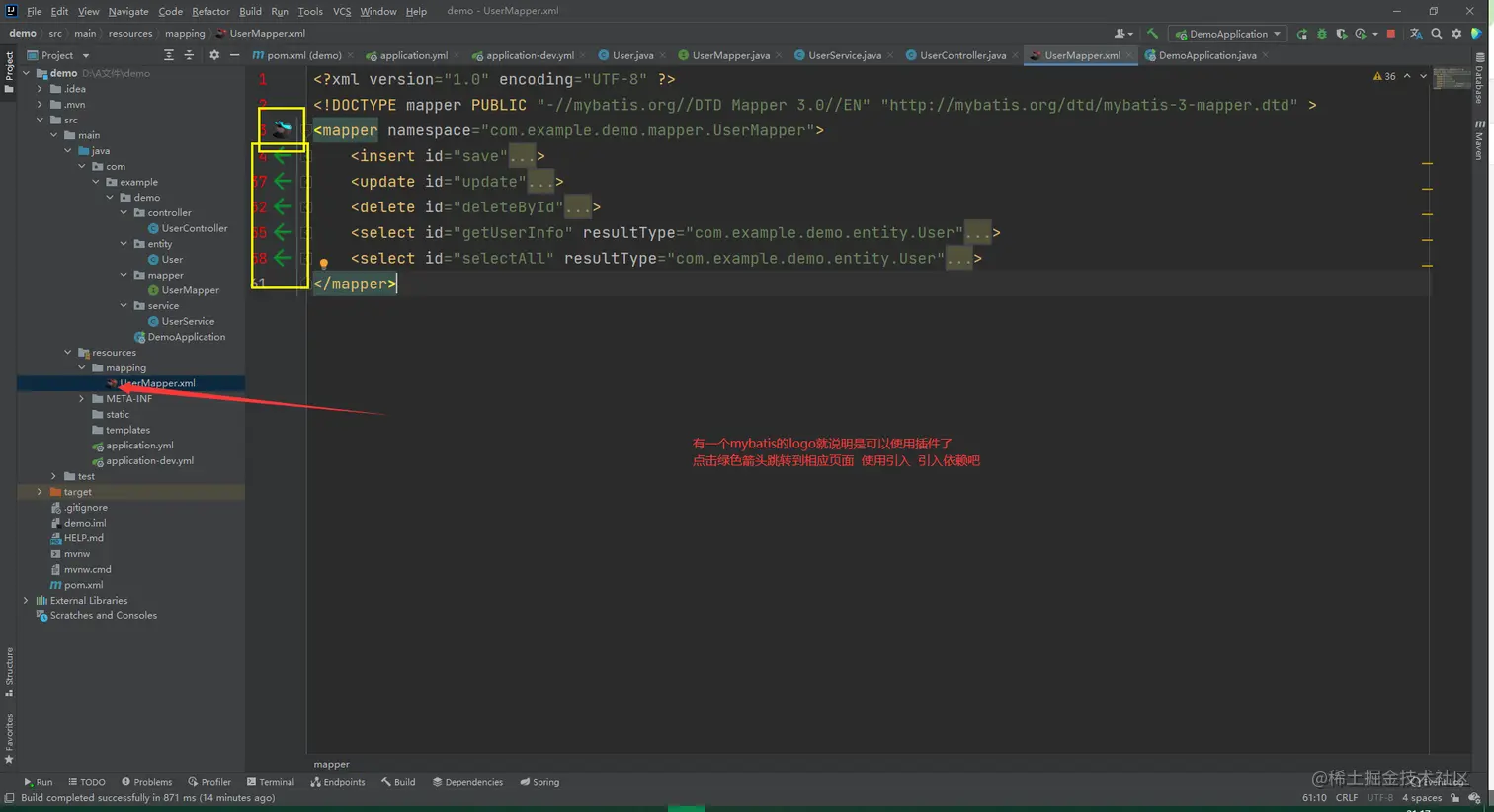Screen dimensions: 1494x812
Task: Collapse the controller package
Action: click(x=124, y=213)
